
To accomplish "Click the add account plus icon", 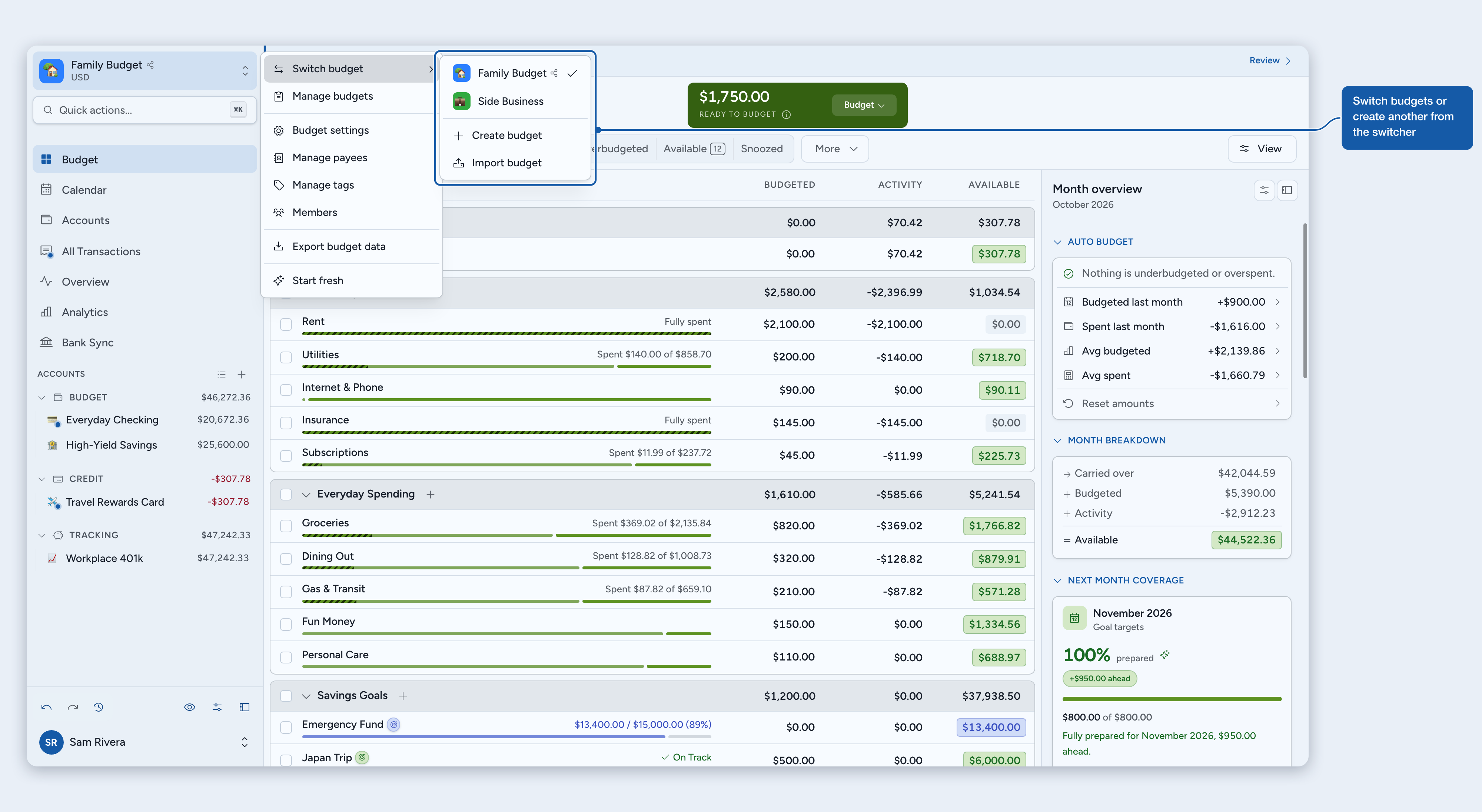I will tap(242, 375).
